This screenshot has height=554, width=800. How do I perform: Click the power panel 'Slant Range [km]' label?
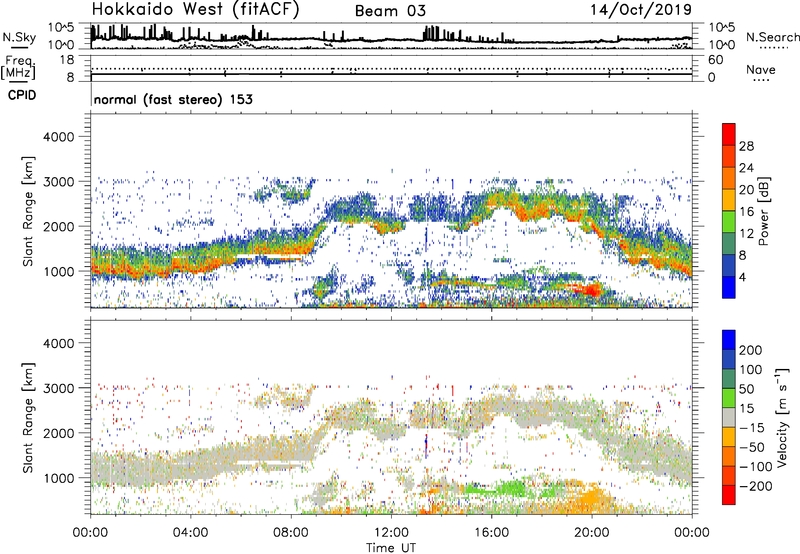[x=28, y=211]
